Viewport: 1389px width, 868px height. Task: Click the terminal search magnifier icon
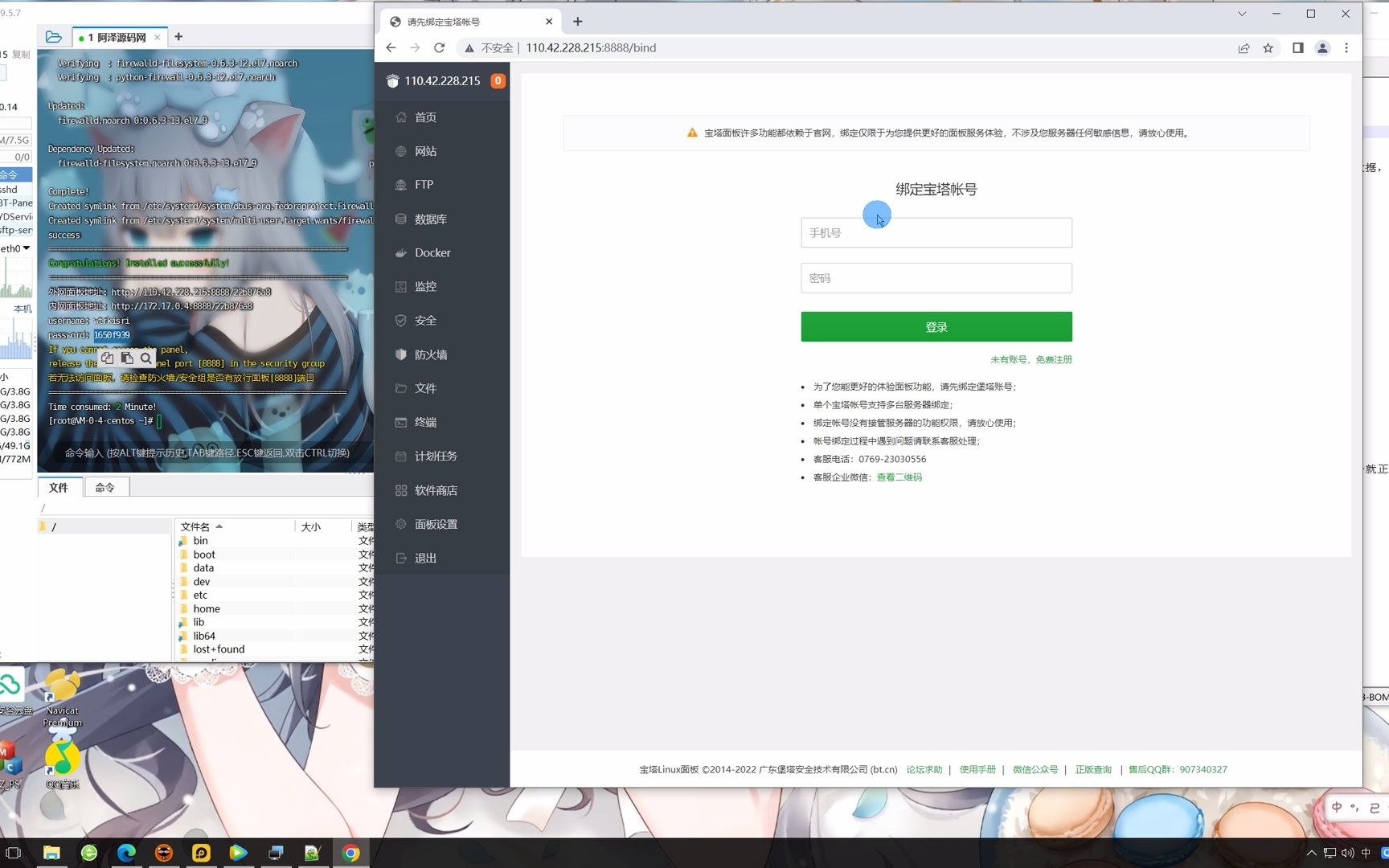(x=145, y=358)
